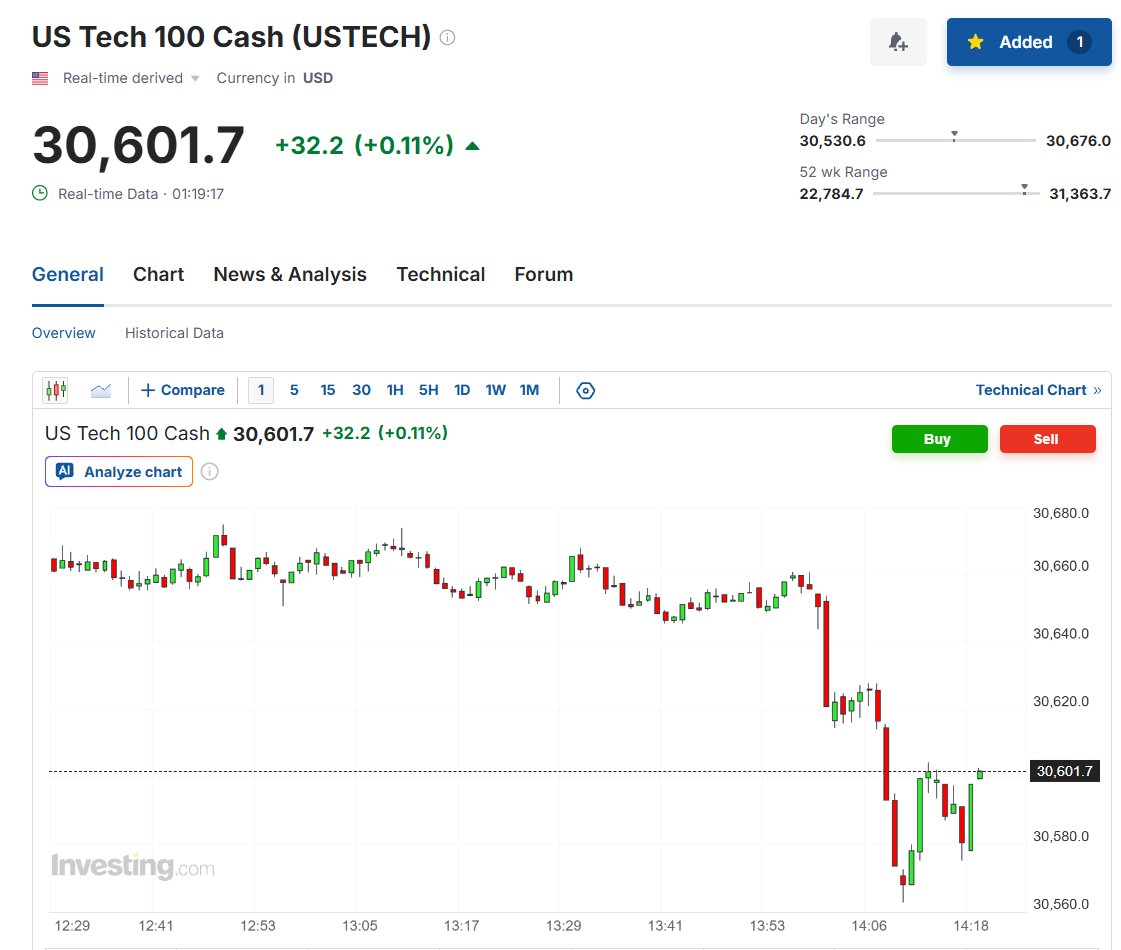The width and height of the screenshot is (1121, 950).
Task: Open the General tab
Action: (x=68, y=274)
